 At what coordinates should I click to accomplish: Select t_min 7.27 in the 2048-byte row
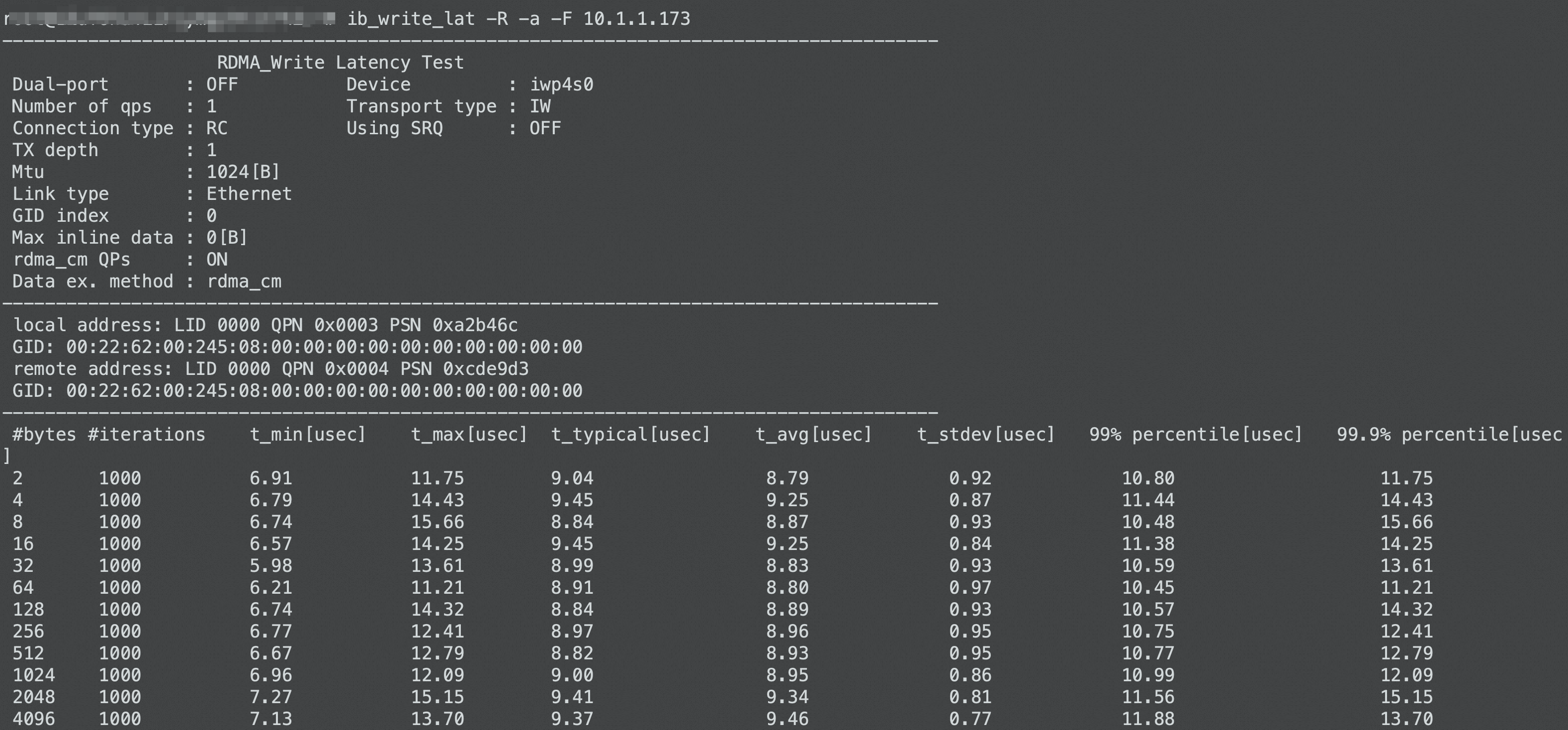click(x=271, y=698)
